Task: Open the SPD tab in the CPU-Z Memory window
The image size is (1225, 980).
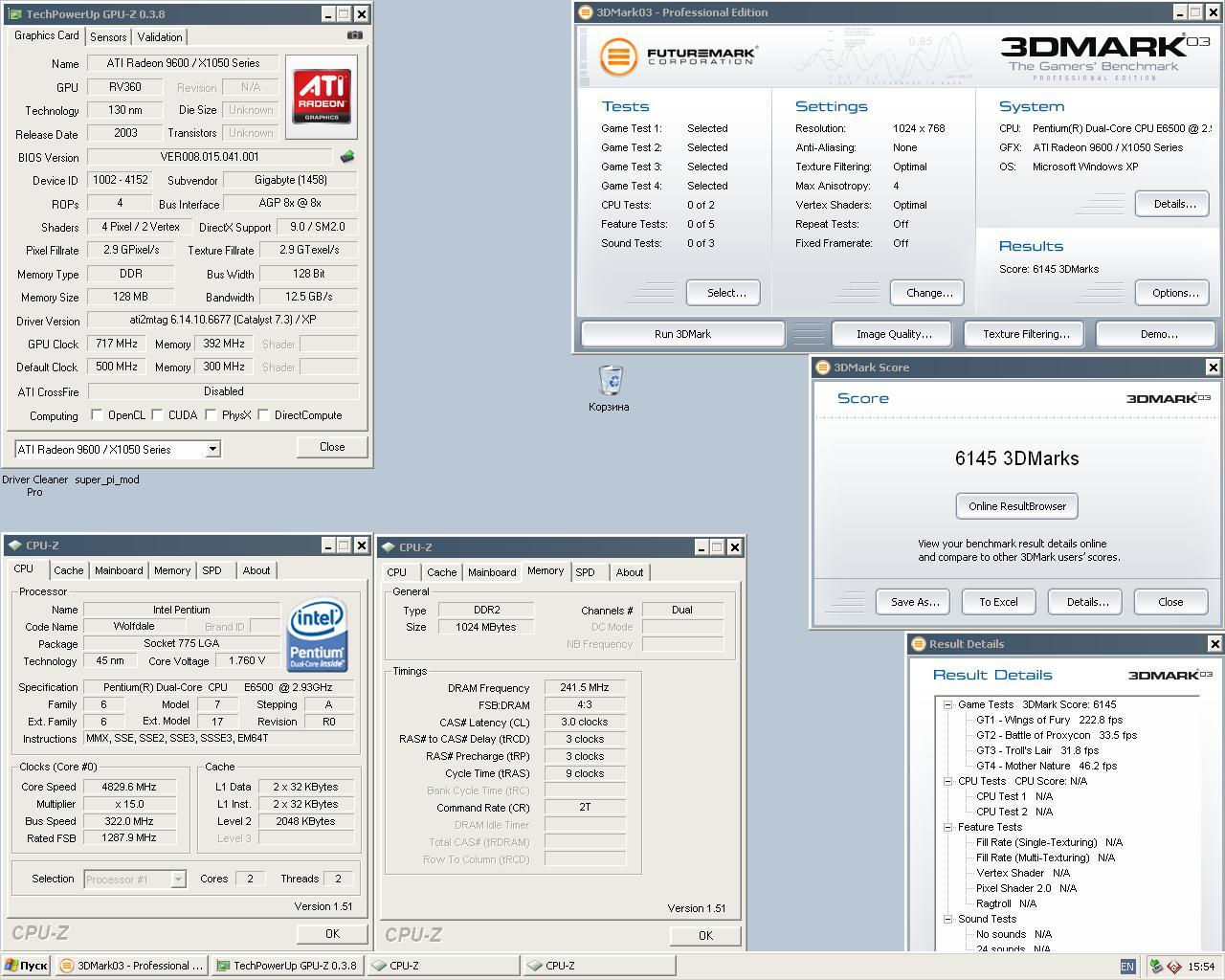Action: [x=585, y=572]
